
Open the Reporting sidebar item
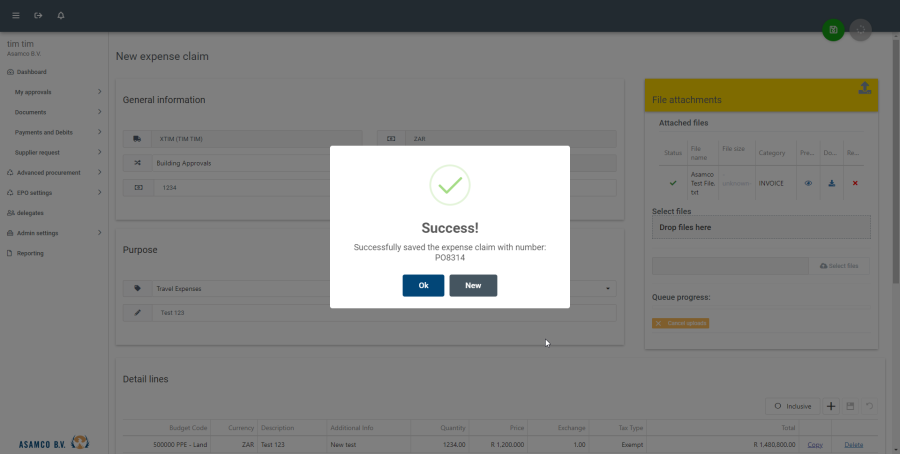(30, 253)
